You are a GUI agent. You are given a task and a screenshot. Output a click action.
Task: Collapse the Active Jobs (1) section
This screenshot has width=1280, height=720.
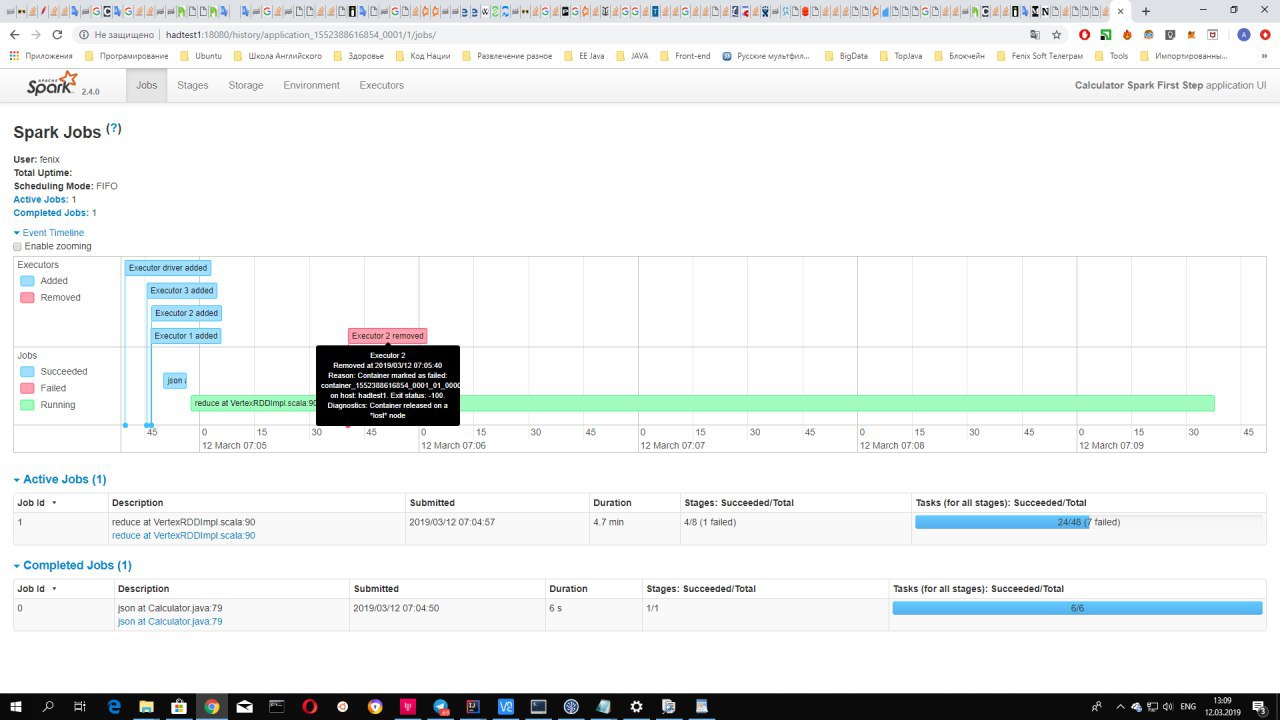pyautogui.click(x=60, y=480)
